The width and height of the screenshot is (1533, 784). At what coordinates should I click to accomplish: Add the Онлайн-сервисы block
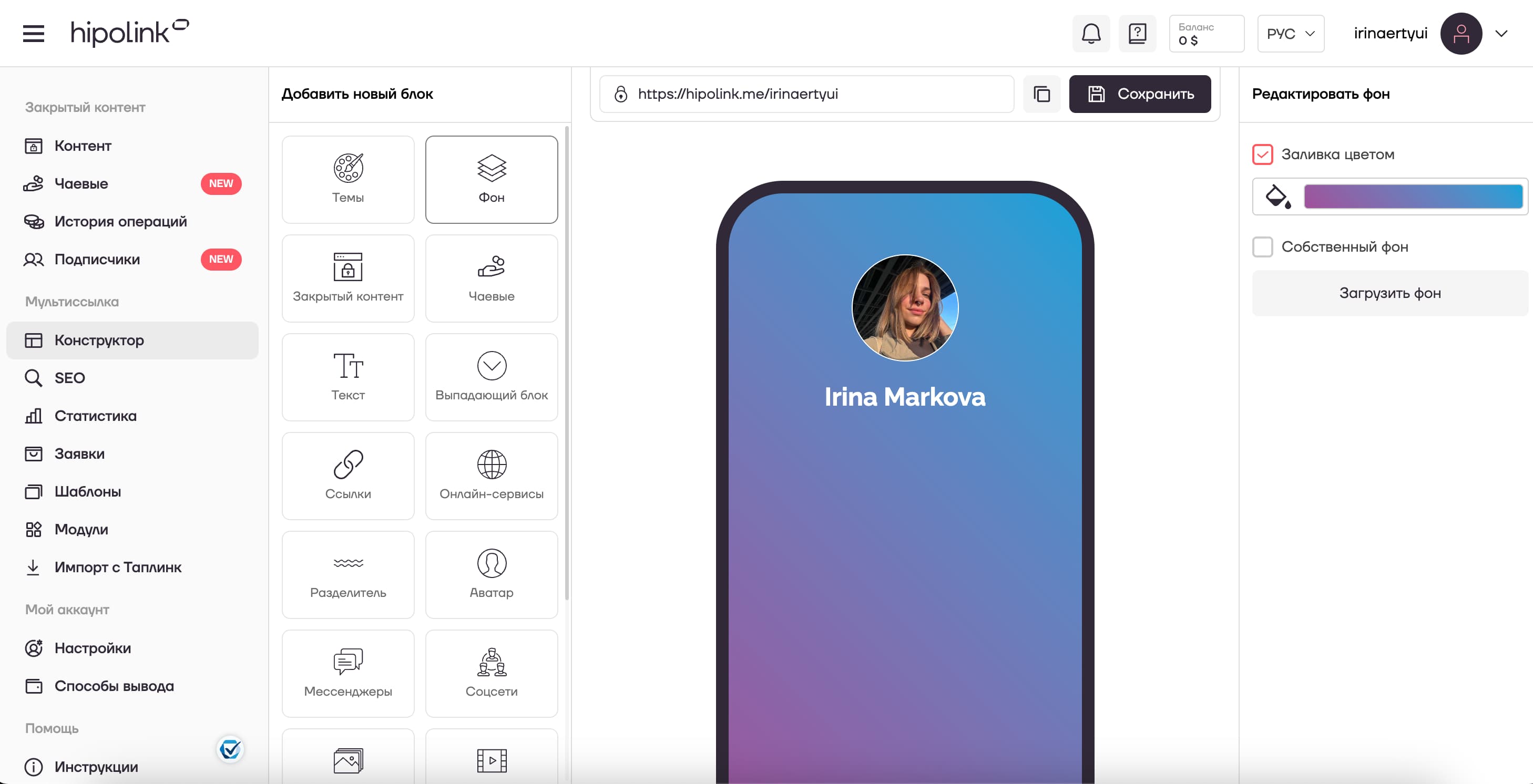point(492,476)
